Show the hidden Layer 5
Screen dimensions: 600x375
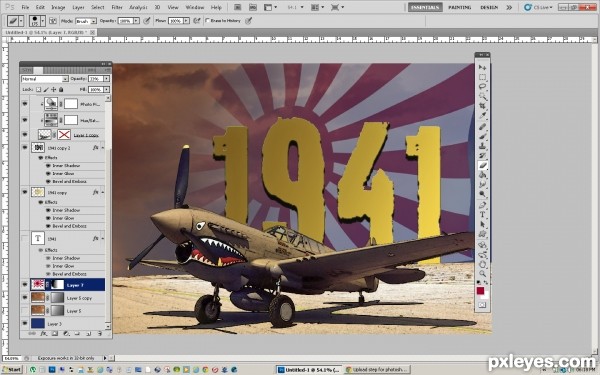tap(25, 311)
